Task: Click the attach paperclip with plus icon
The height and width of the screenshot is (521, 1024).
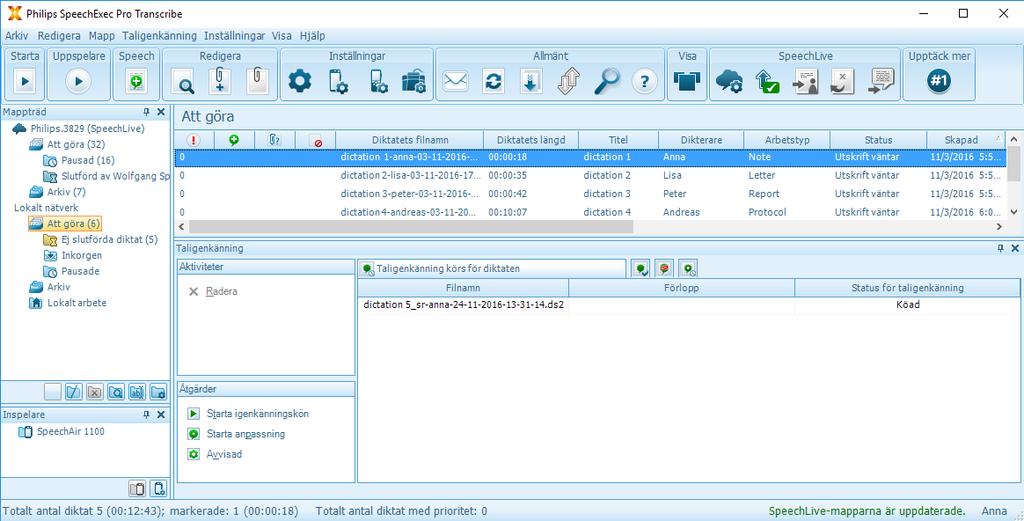Action: click(x=220, y=82)
